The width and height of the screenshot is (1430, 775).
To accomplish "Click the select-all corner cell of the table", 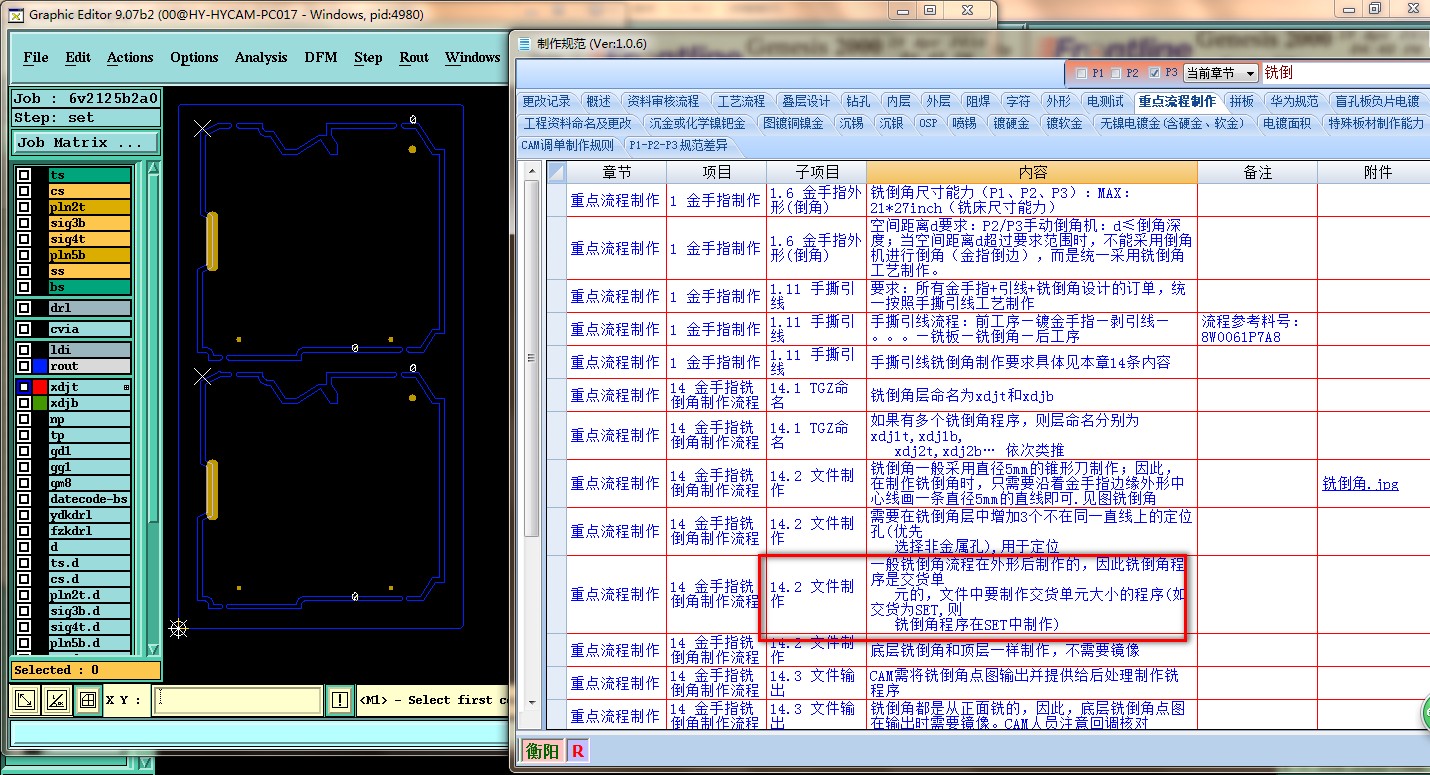I will pos(557,172).
